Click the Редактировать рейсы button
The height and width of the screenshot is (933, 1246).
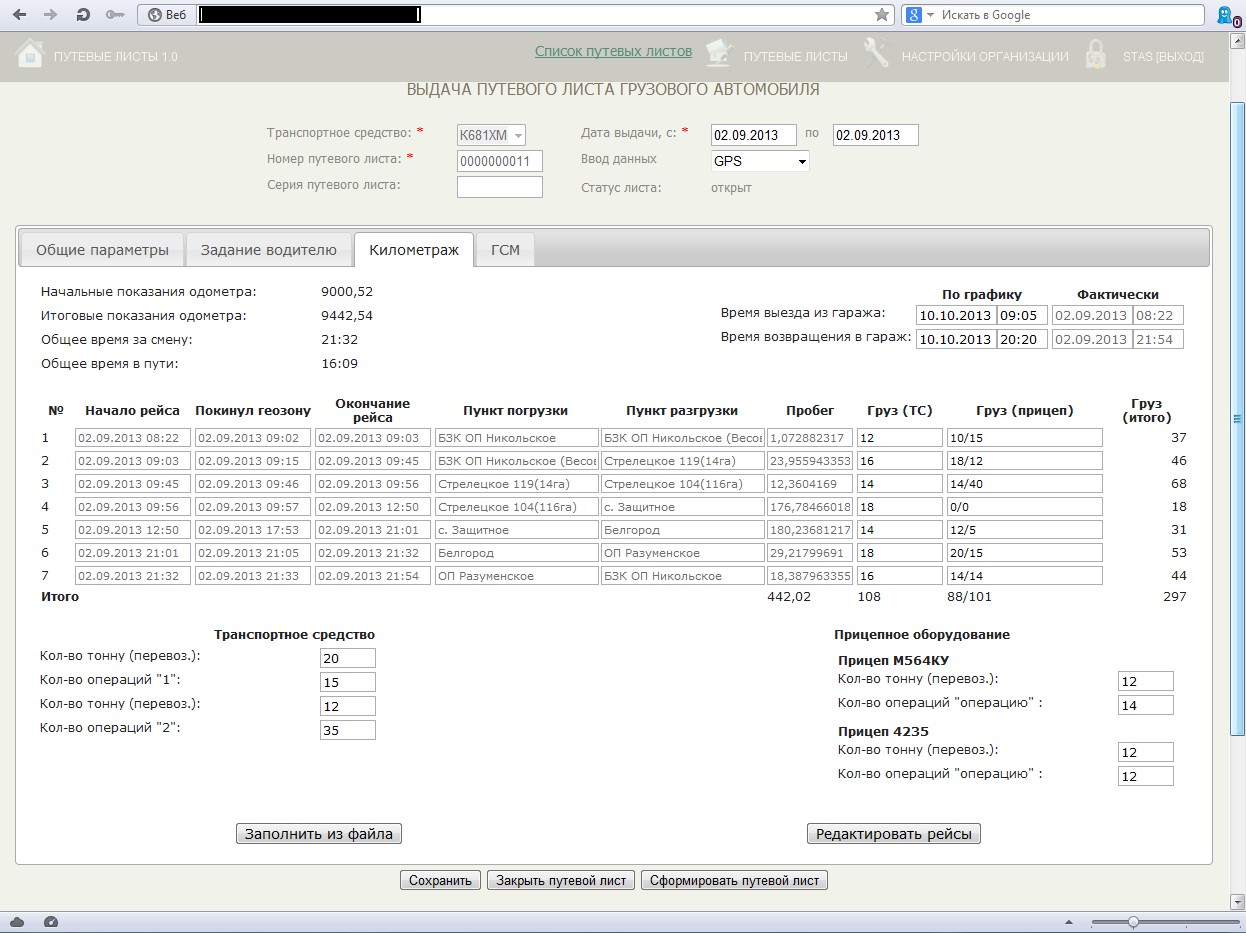pos(893,834)
